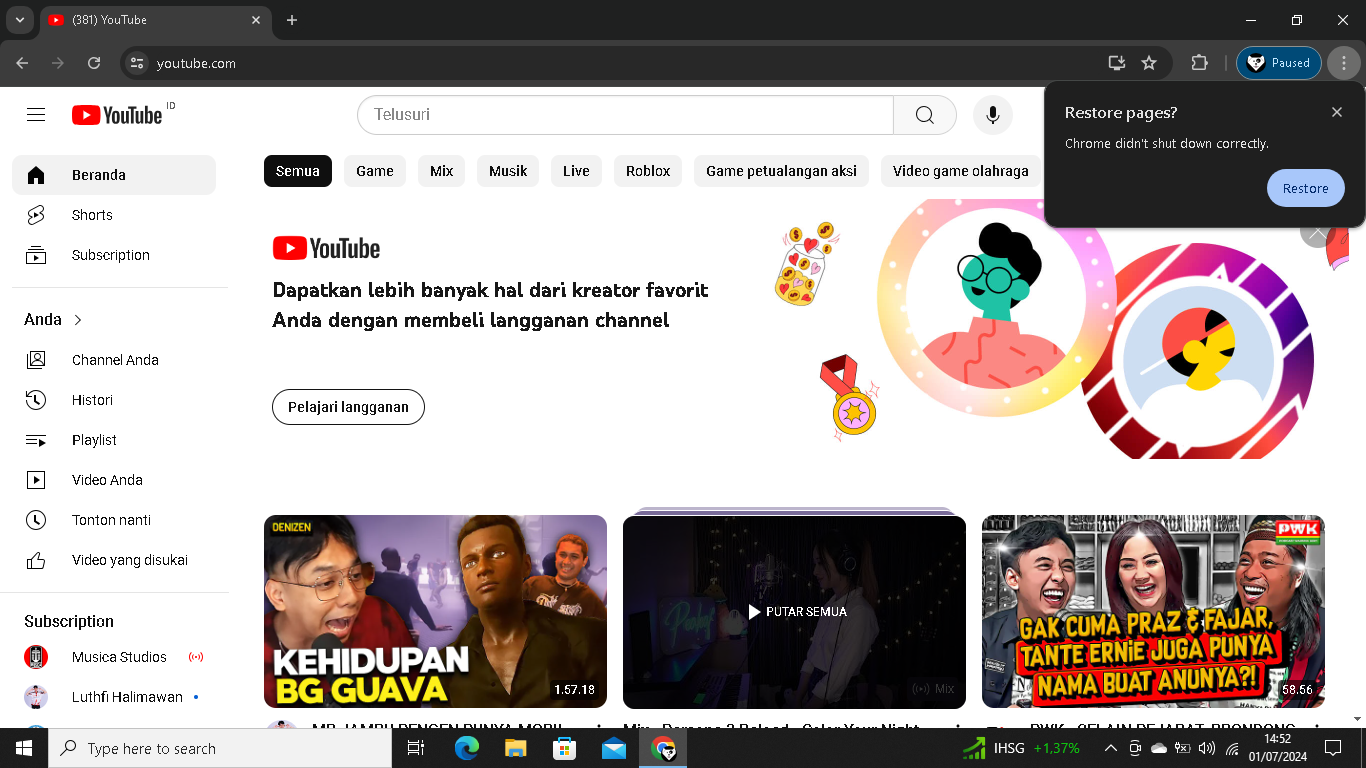Open the IHSG stock widget in taskbar
The image size is (1366, 768).
1021,748
